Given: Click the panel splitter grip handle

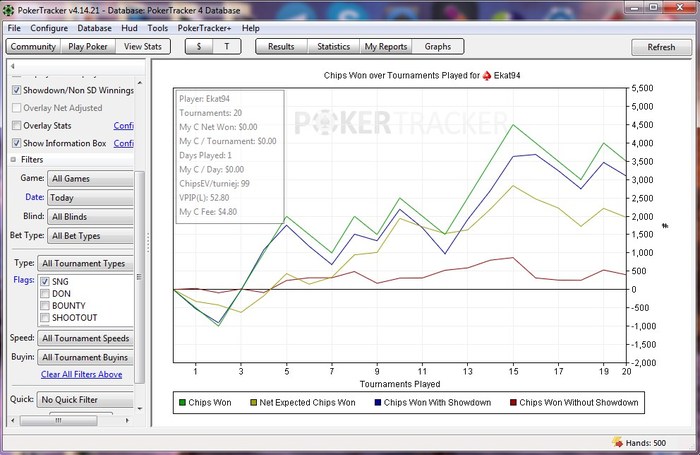Looking at the screenshot, I should [148, 243].
